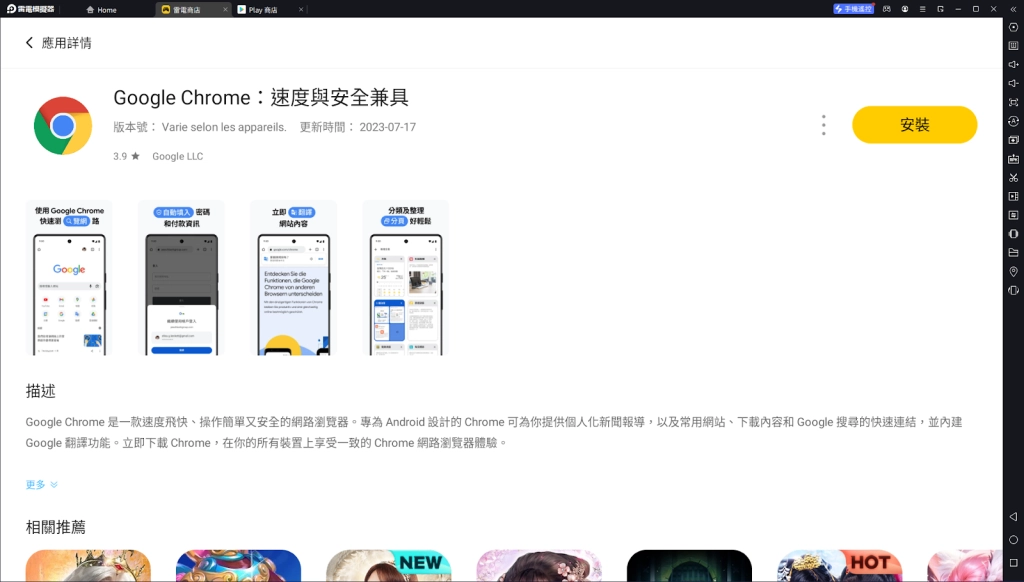1024x582 pixels.
Task: Go back using the 應用詳情 arrow
Action: point(29,43)
